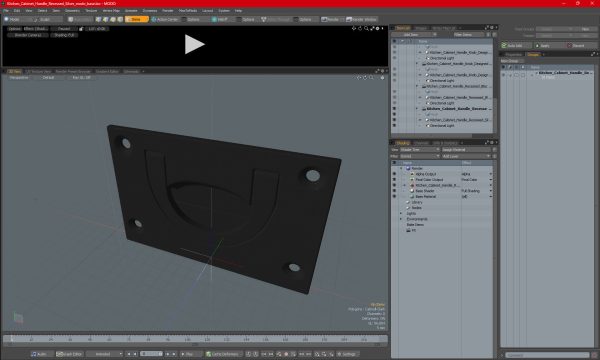Click the large play button in preview viewport
This screenshot has height=360, width=600.
194,44
